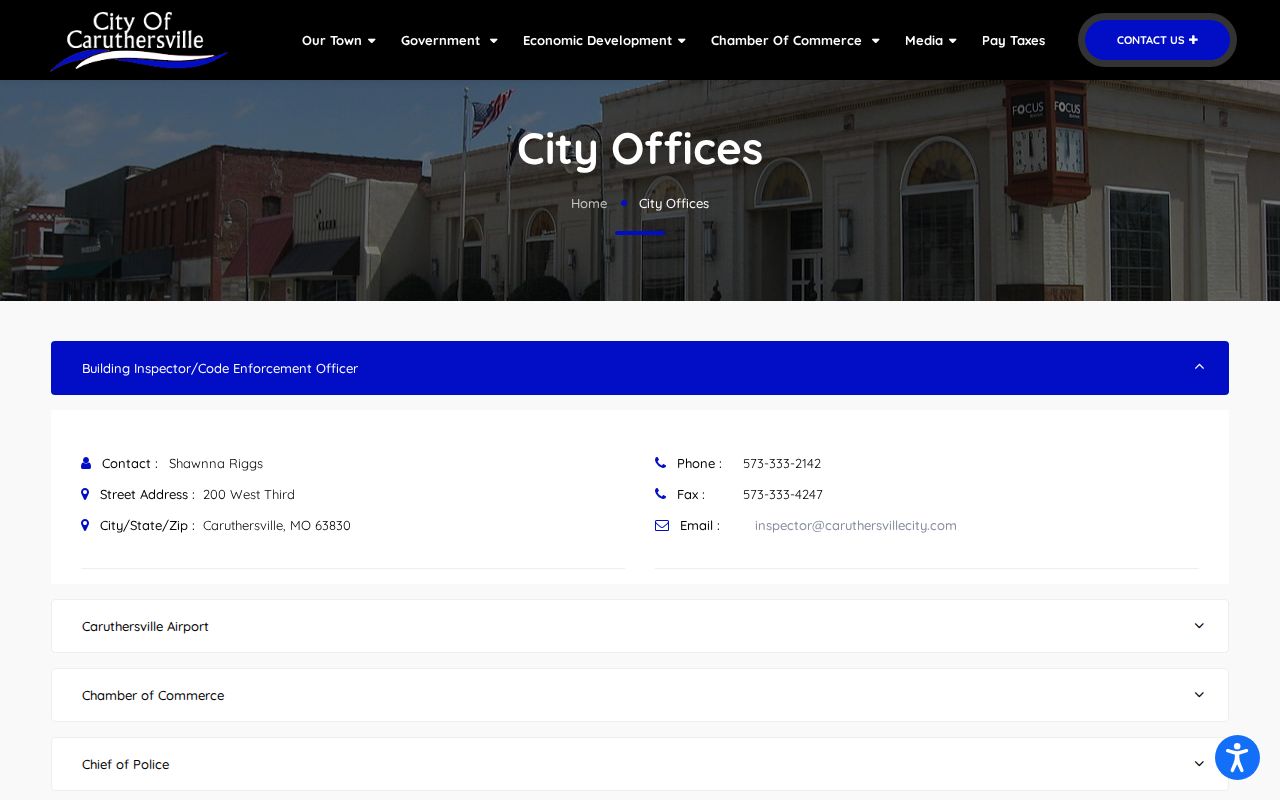This screenshot has width=1280, height=800.
Task: Click the Chief of Police accordion title
Action: click(x=125, y=764)
